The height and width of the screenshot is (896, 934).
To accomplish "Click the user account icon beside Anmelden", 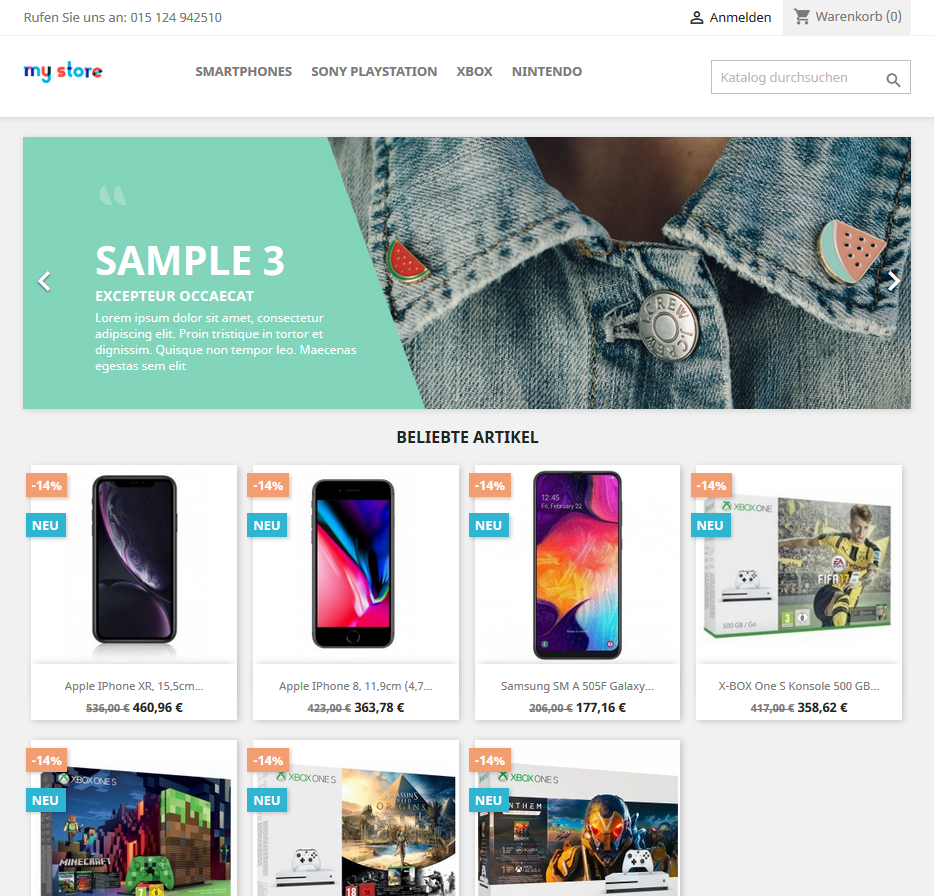I will click(696, 18).
